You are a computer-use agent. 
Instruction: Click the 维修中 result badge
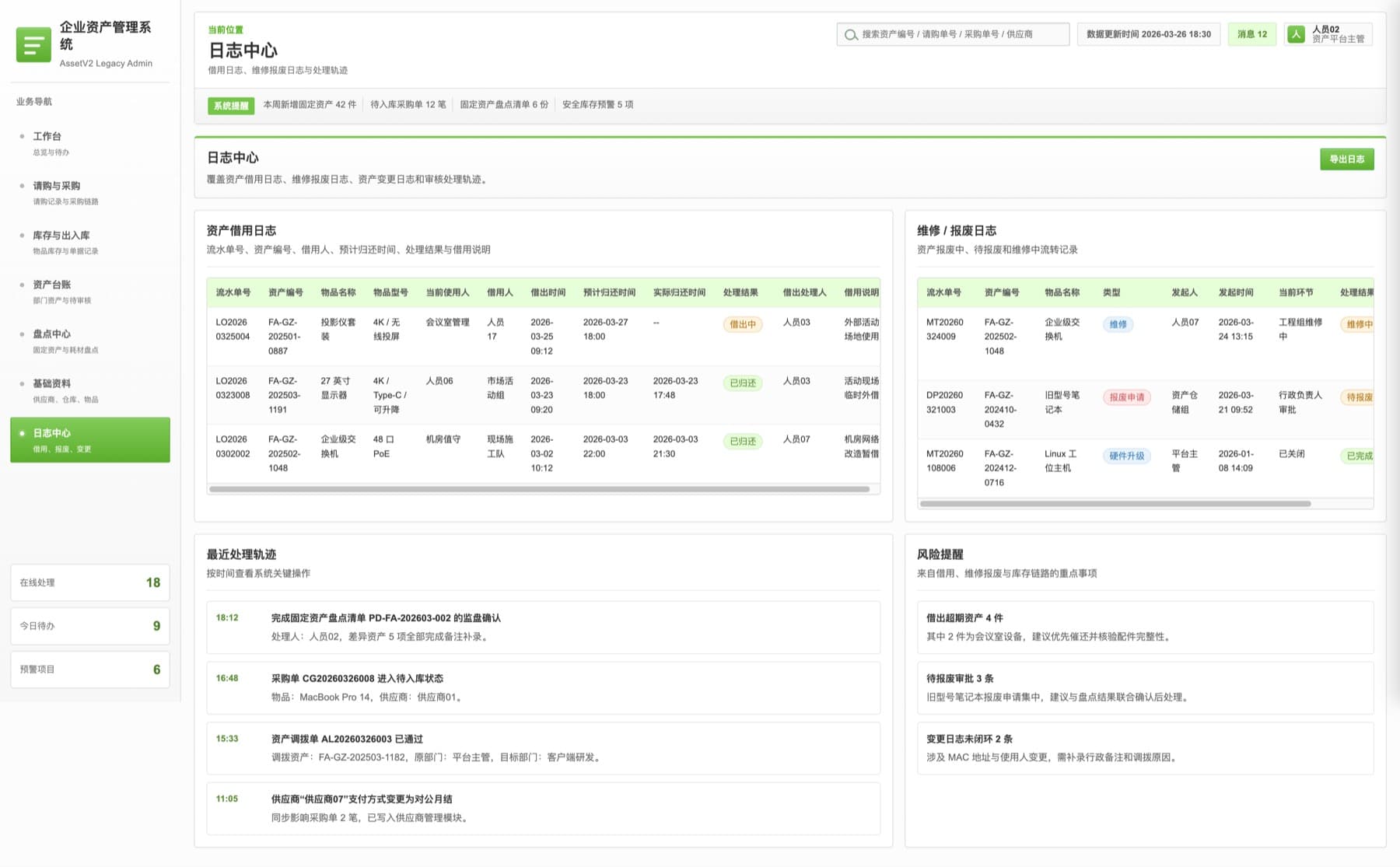pyautogui.click(x=1358, y=324)
